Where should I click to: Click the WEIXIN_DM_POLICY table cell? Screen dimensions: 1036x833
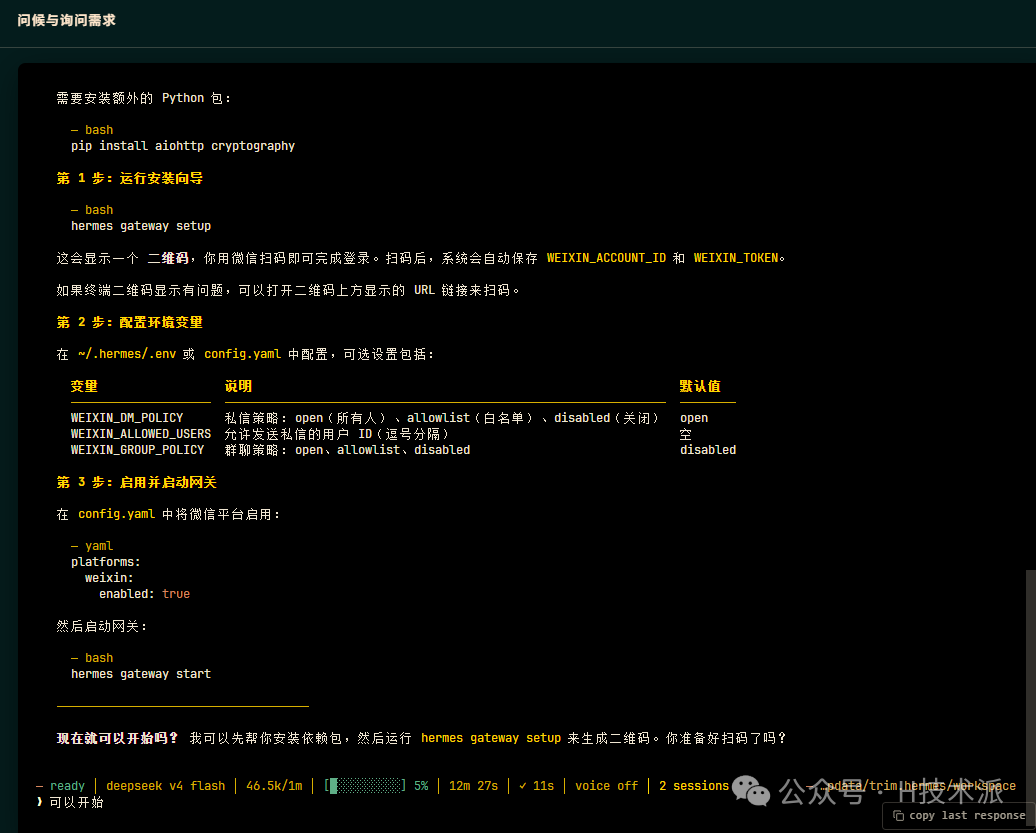pyautogui.click(x=127, y=418)
